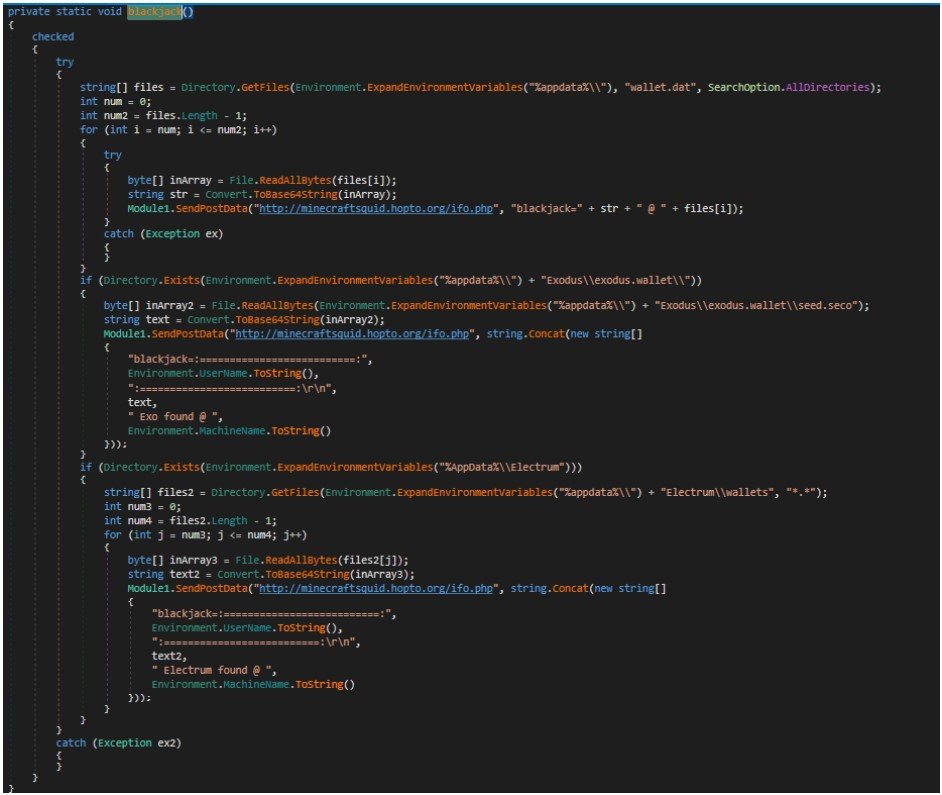Click 'catch (Exception ex)' line
Image resolution: width=942 pixels, height=795 pixels.
tap(163, 234)
